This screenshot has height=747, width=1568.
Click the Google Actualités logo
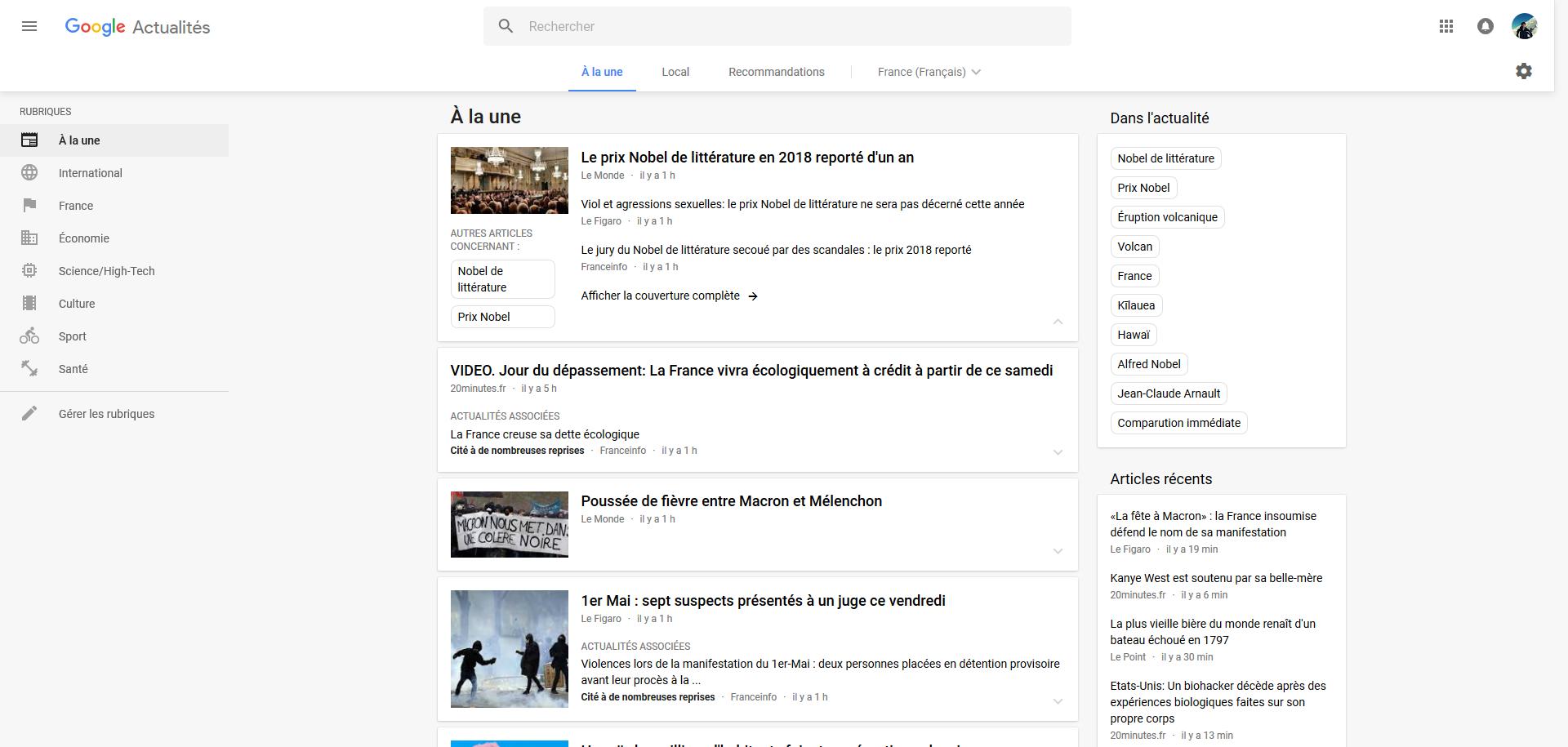[137, 27]
